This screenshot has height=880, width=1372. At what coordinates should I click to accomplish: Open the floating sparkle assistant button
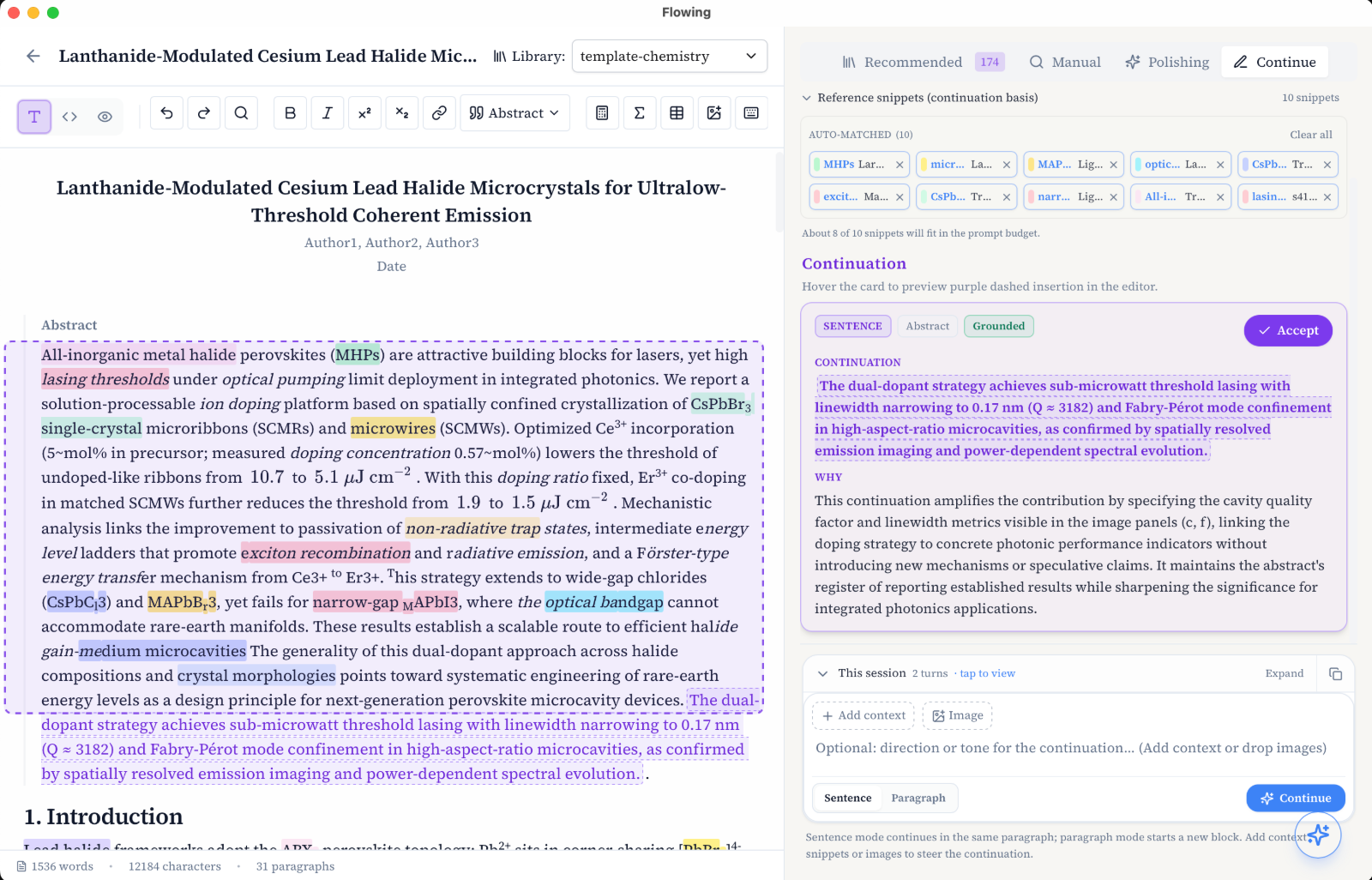(1318, 835)
